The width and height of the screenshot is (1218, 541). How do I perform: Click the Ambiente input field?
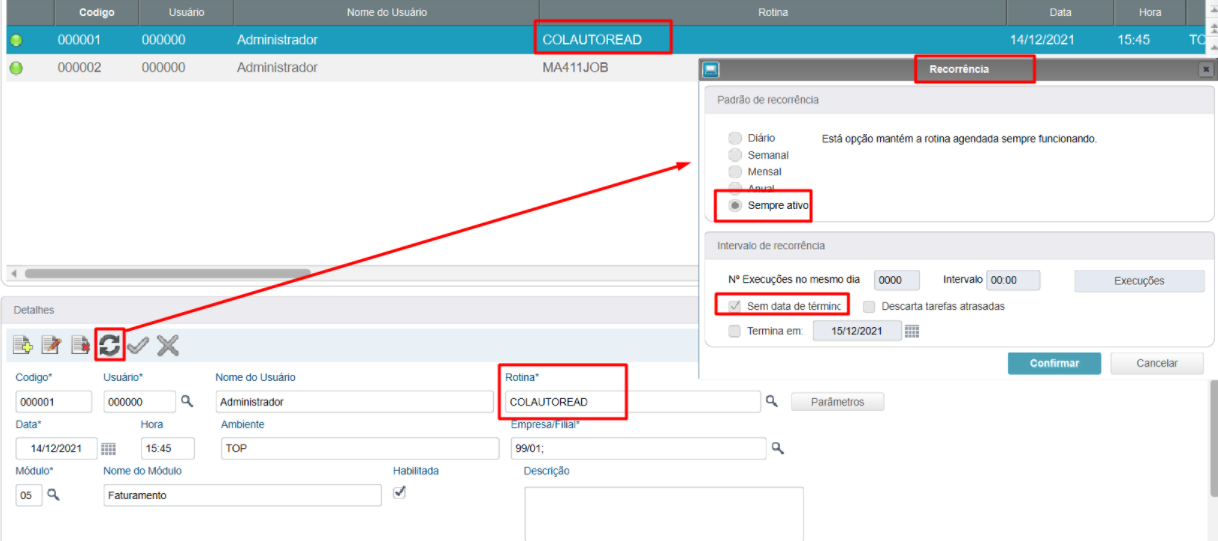coord(359,448)
